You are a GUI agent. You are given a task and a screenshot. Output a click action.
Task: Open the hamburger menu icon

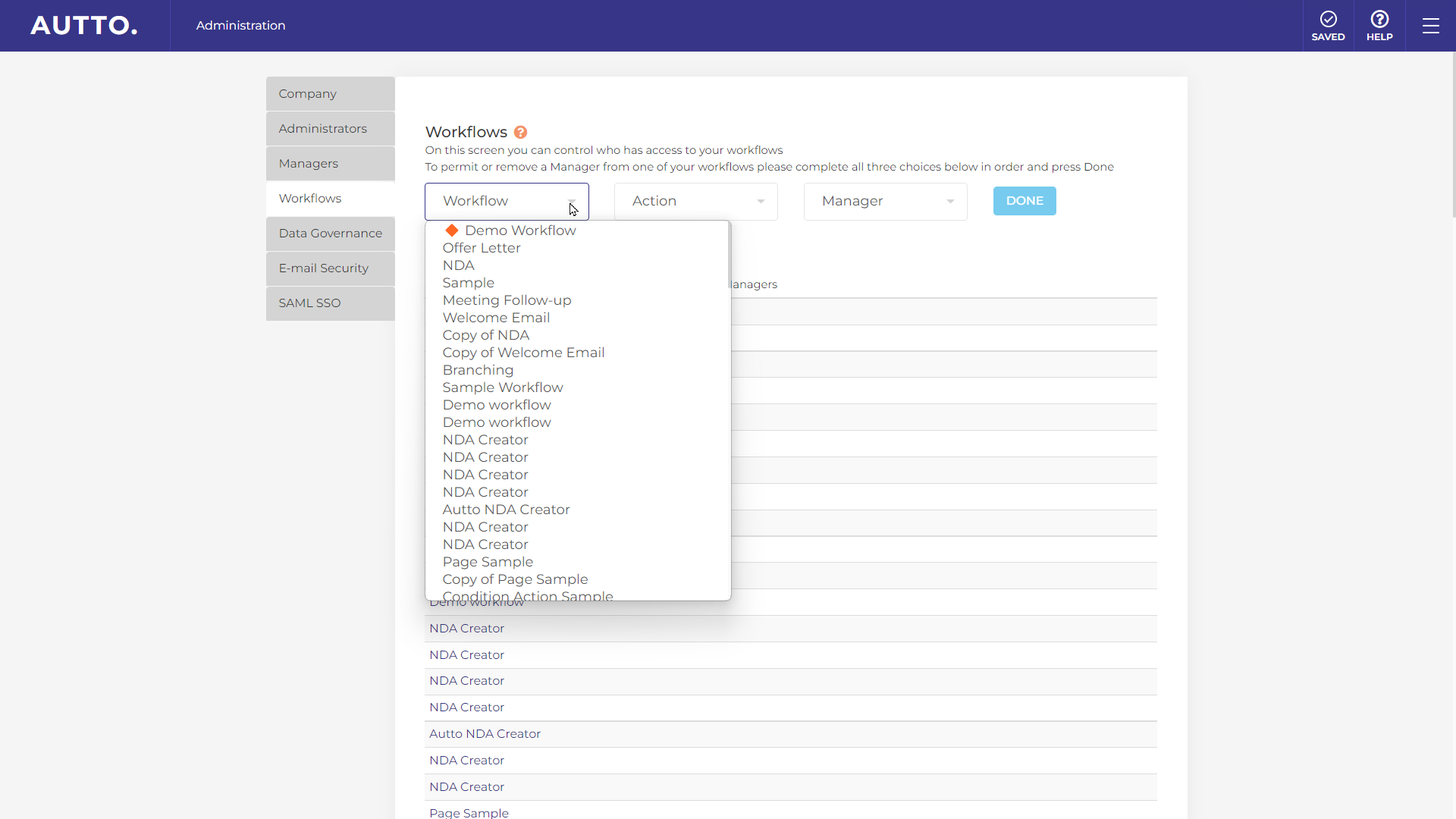click(1430, 26)
